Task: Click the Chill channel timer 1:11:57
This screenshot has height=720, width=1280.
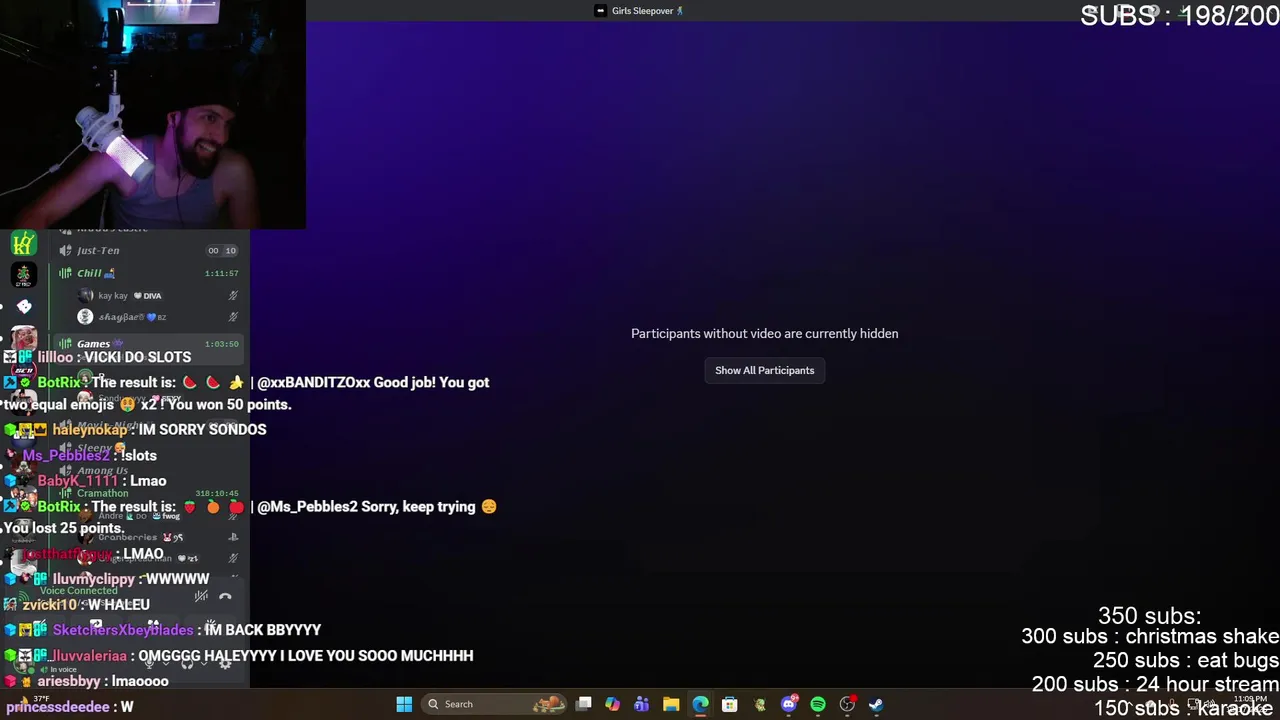Action: [x=221, y=273]
